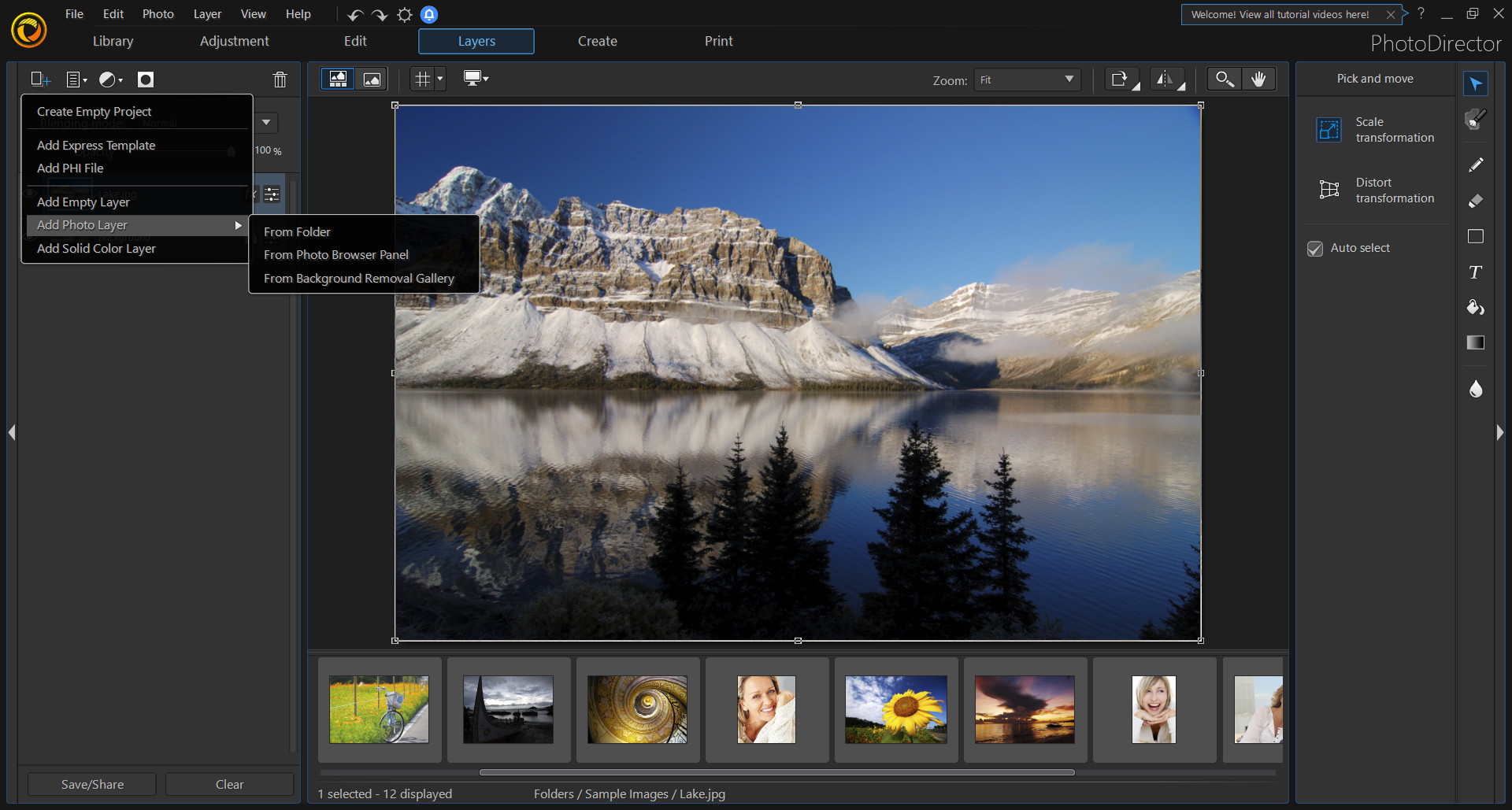Select the Text tool
1512x810 pixels.
1477,272
